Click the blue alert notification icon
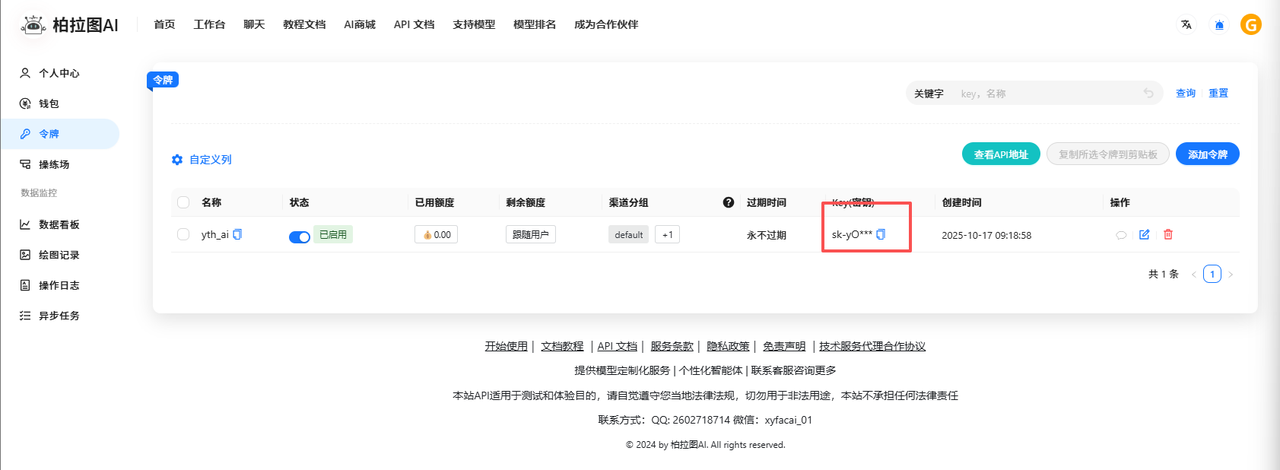This screenshot has width=1280, height=470. 1219,25
